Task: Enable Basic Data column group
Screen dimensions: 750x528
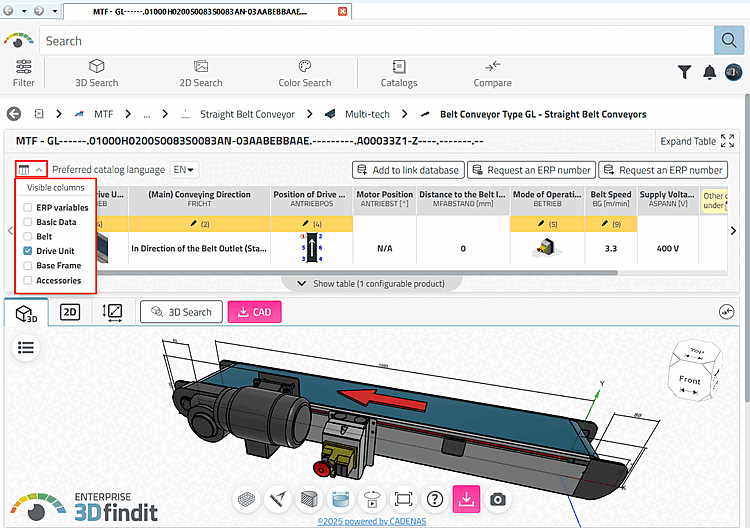Action: tap(28, 222)
